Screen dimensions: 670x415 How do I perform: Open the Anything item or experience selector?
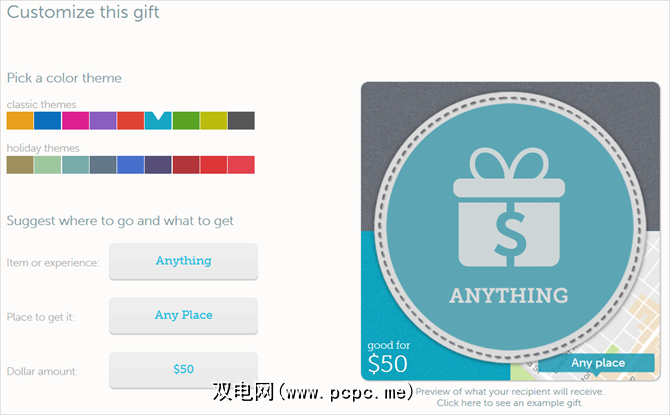click(183, 261)
